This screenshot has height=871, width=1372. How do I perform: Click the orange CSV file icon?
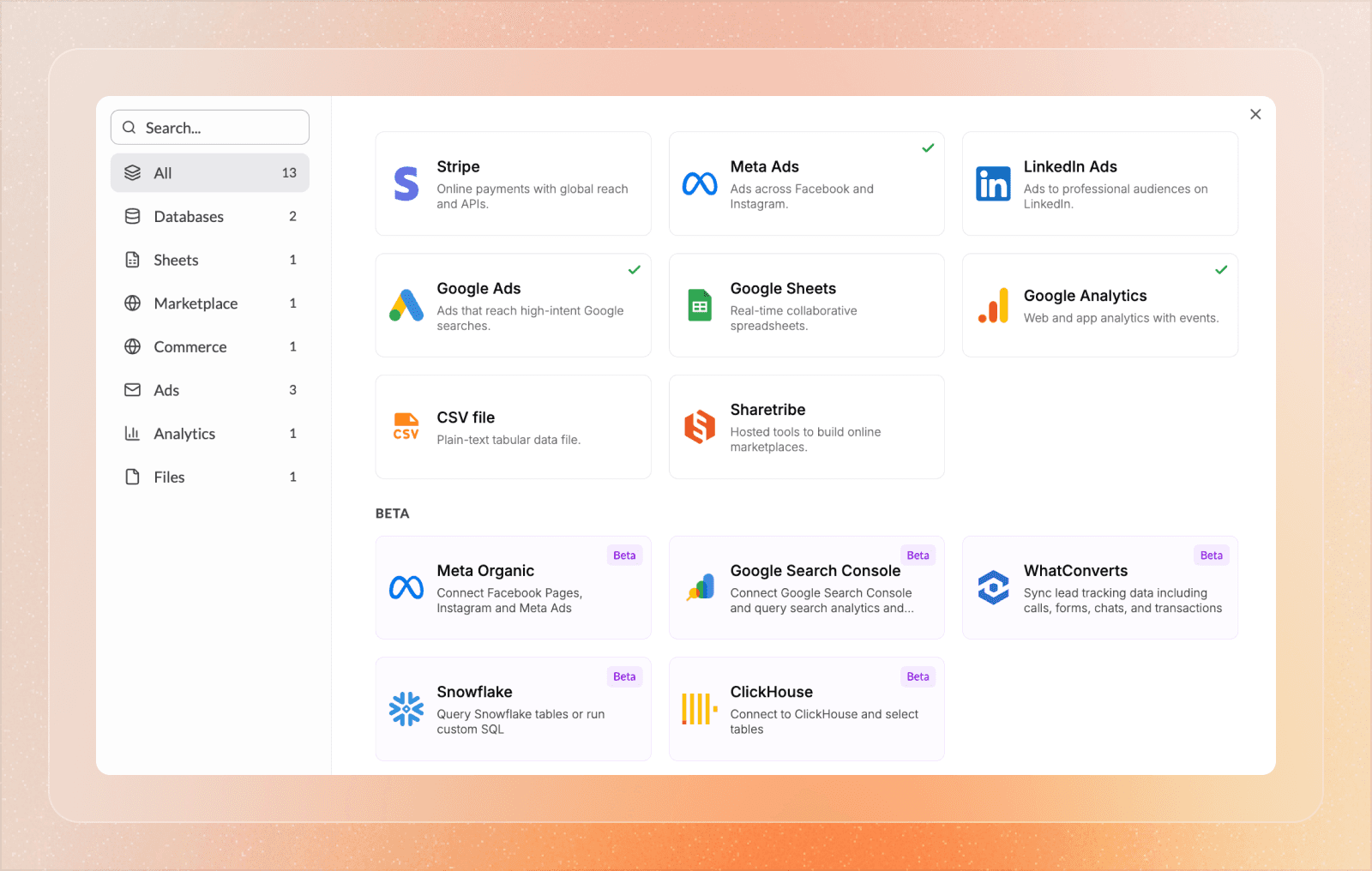pyautogui.click(x=406, y=427)
